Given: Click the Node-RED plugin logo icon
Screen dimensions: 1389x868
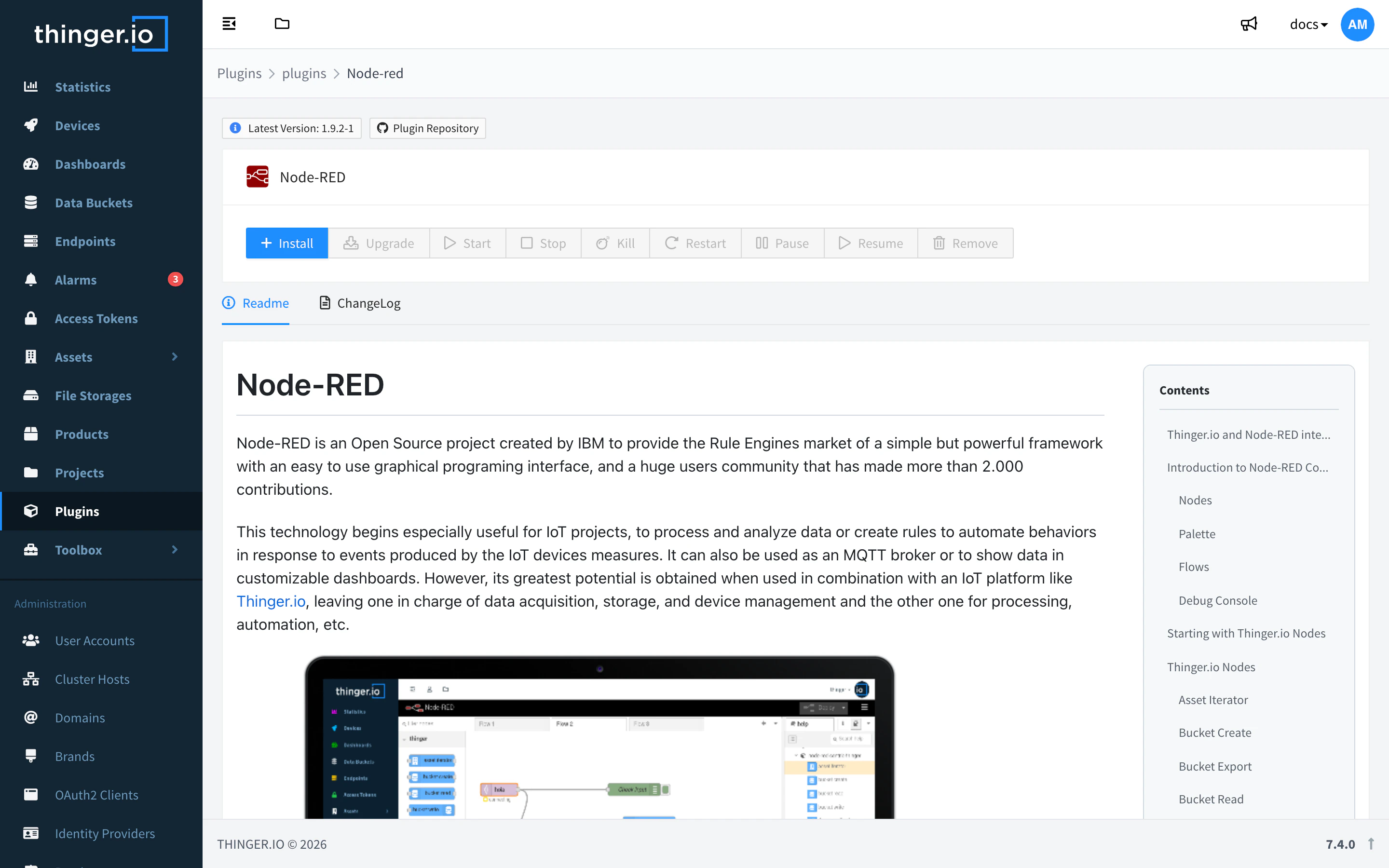Looking at the screenshot, I should pyautogui.click(x=257, y=177).
